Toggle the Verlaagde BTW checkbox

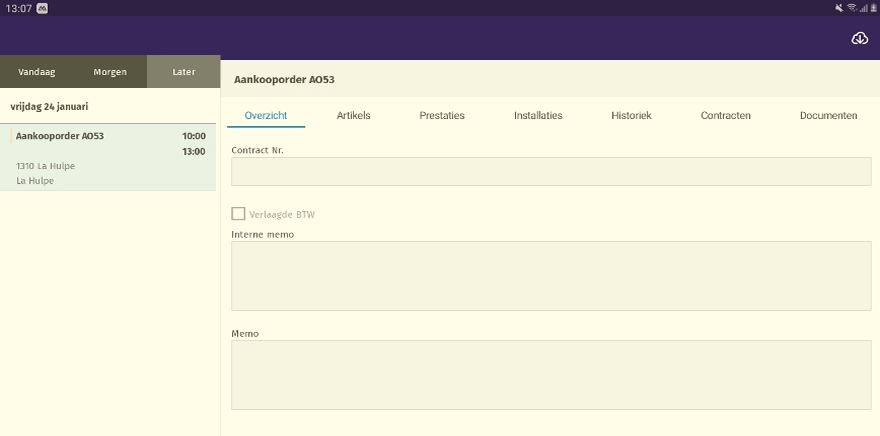click(x=238, y=213)
